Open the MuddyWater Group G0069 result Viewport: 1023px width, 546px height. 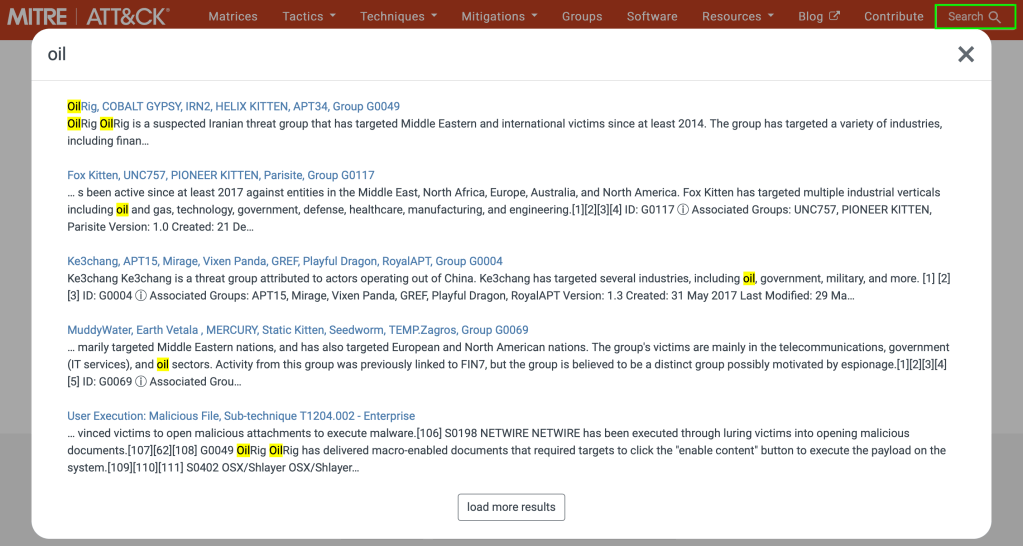(297, 330)
